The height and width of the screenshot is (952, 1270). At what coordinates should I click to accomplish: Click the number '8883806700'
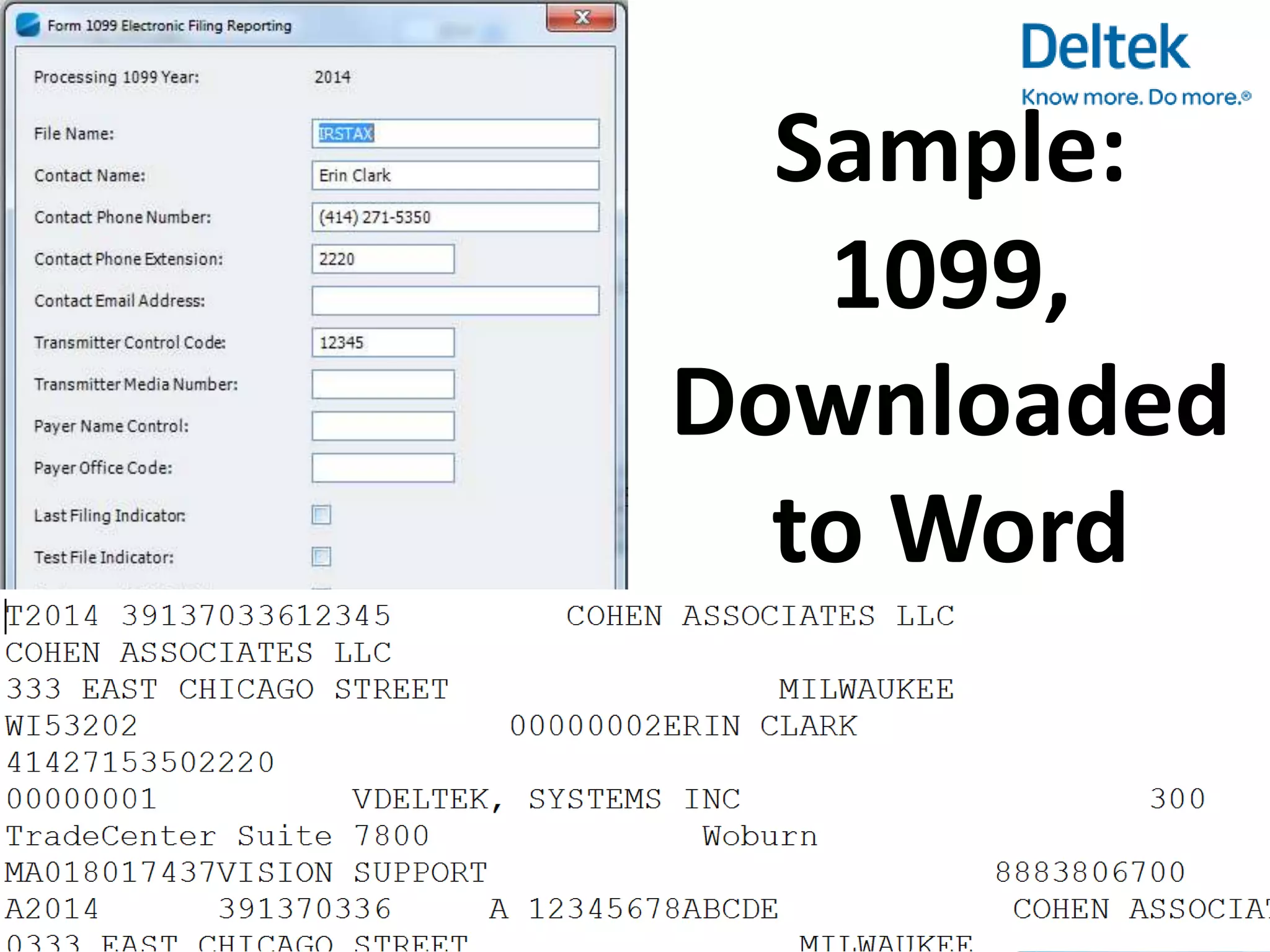click(x=1091, y=873)
